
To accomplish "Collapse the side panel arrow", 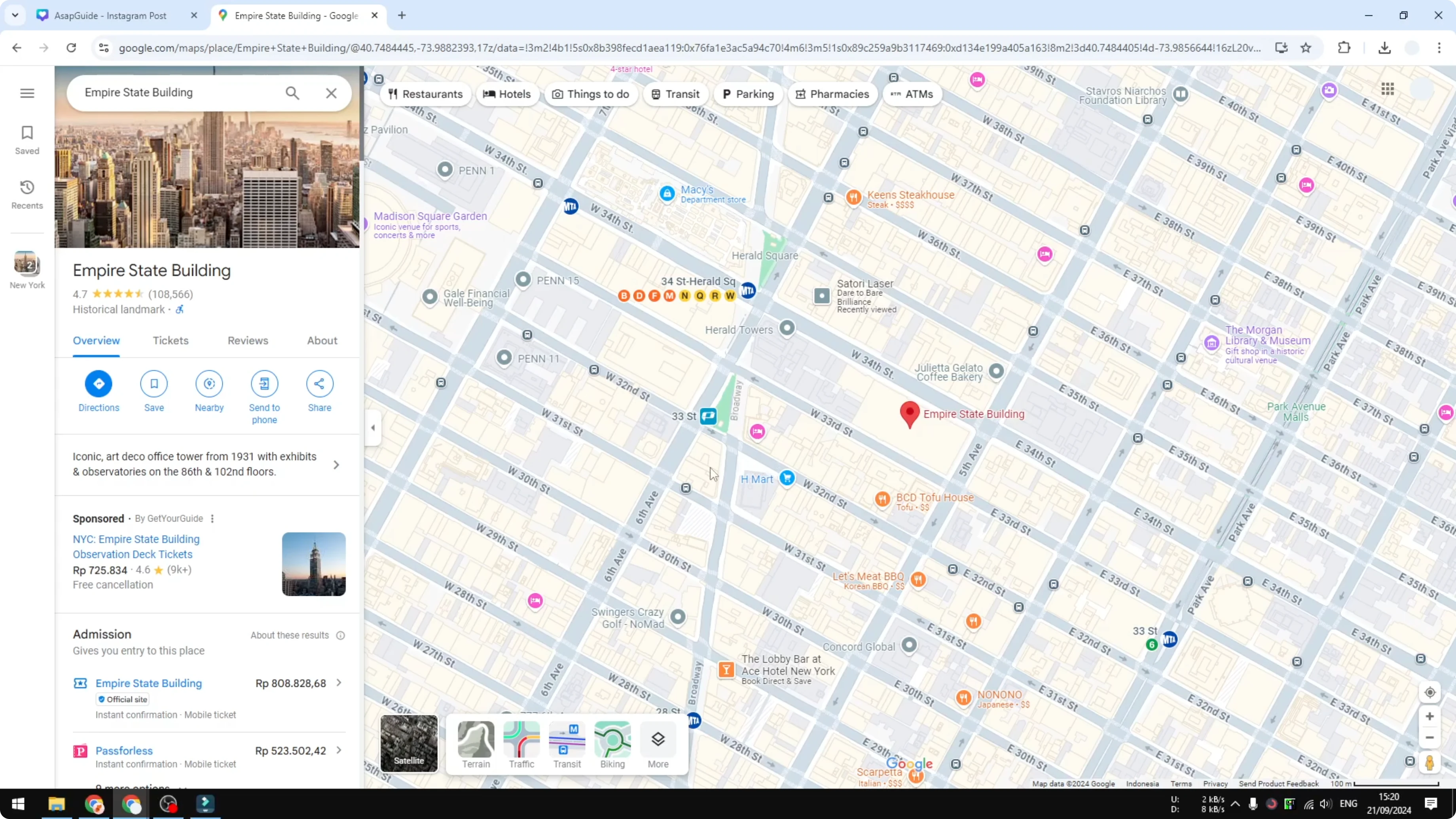I will point(373,428).
